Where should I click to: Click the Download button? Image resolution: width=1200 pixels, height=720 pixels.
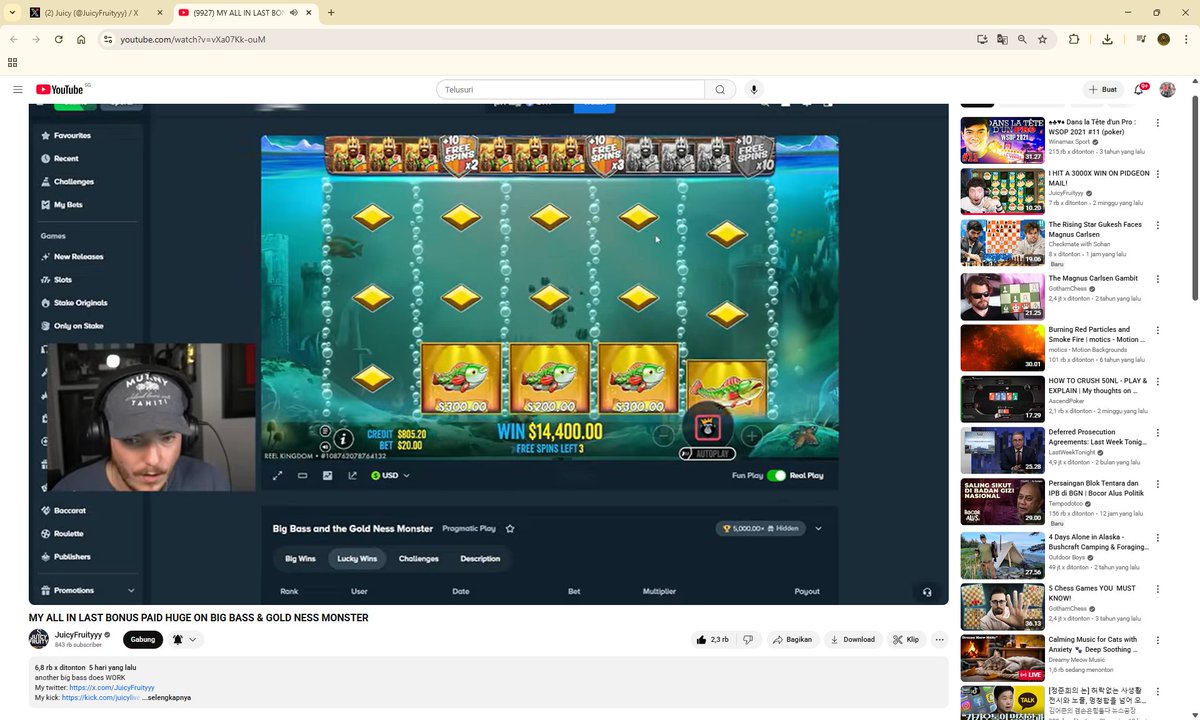coord(853,640)
